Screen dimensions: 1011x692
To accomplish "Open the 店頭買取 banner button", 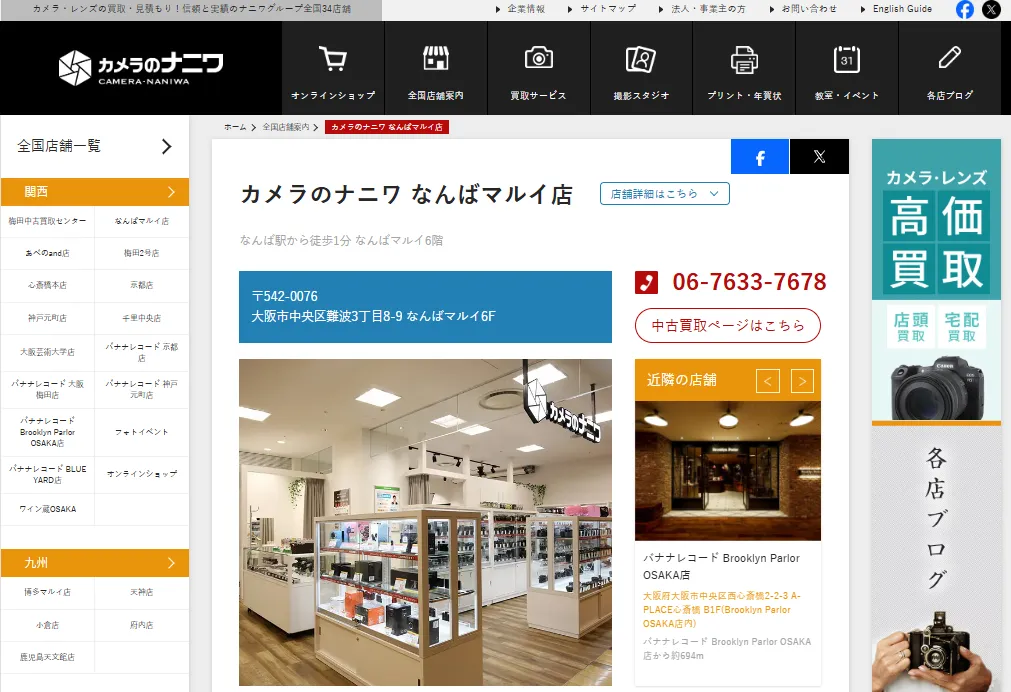I will (x=910, y=327).
